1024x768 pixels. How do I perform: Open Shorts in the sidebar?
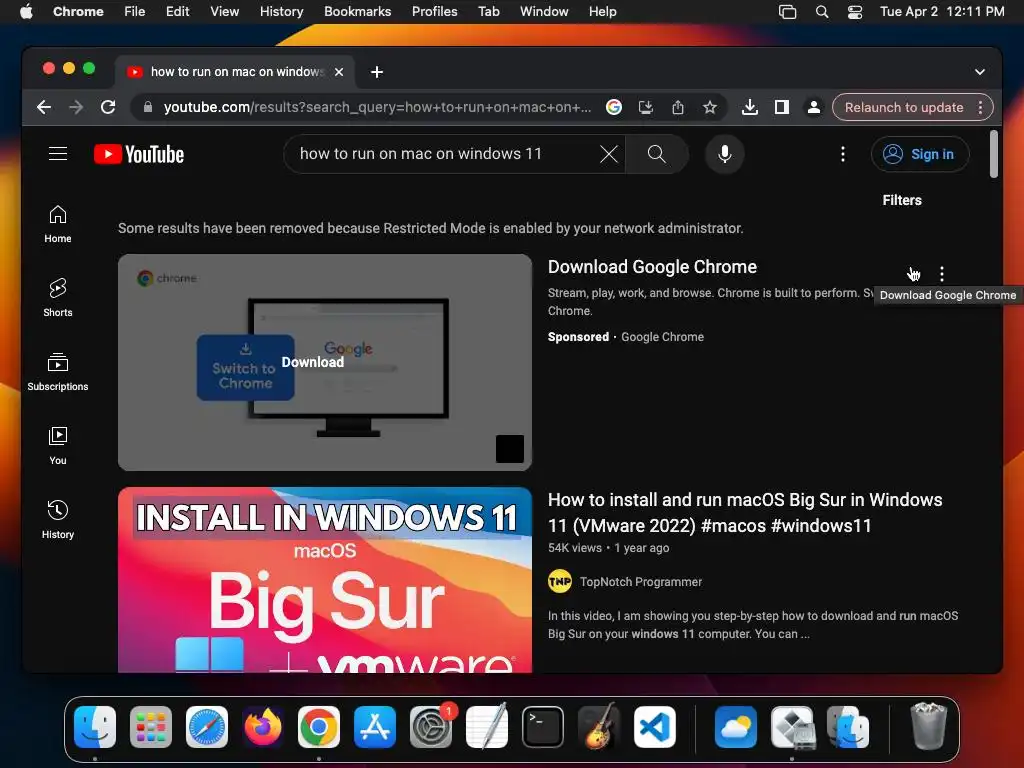(x=58, y=298)
